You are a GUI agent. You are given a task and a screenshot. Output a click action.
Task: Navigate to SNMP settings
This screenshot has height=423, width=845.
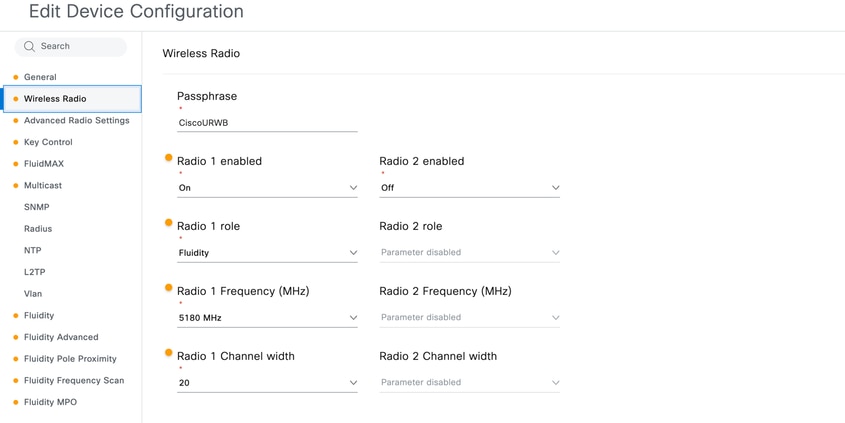pyautogui.click(x=37, y=207)
